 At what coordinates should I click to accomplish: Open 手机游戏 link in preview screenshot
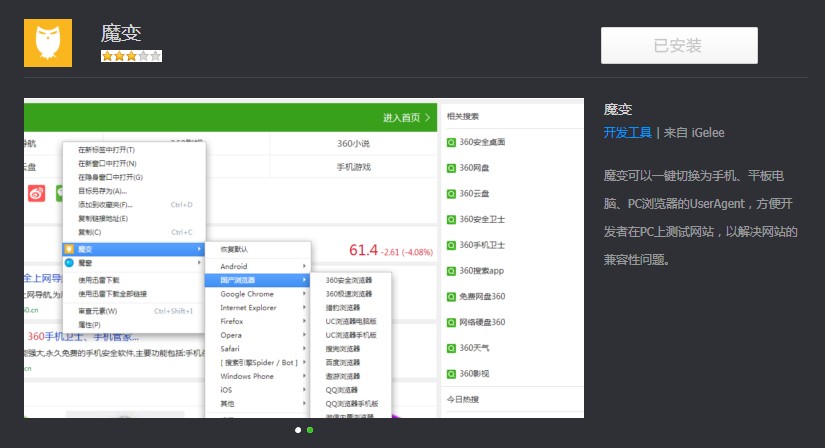pyautogui.click(x=354, y=167)
